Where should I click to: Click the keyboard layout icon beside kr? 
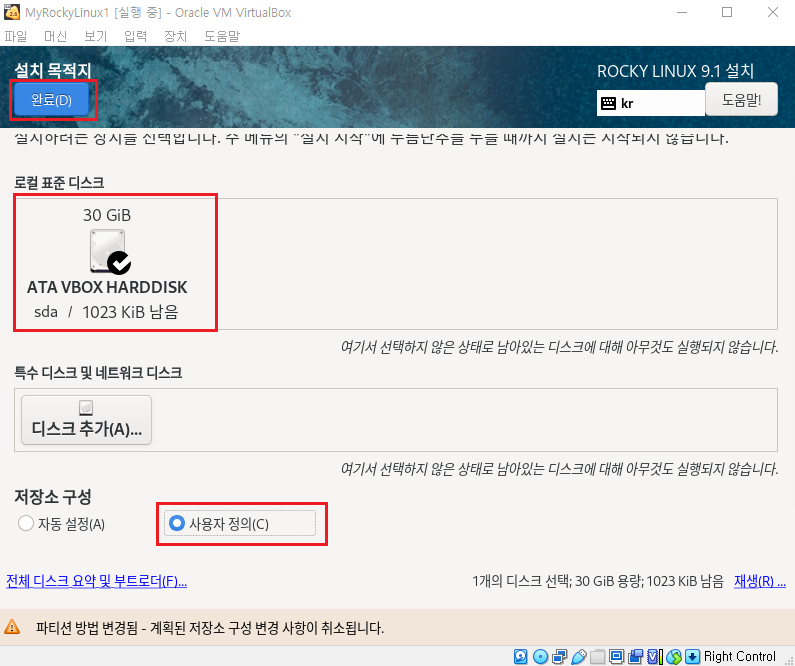tap(608, 103)
